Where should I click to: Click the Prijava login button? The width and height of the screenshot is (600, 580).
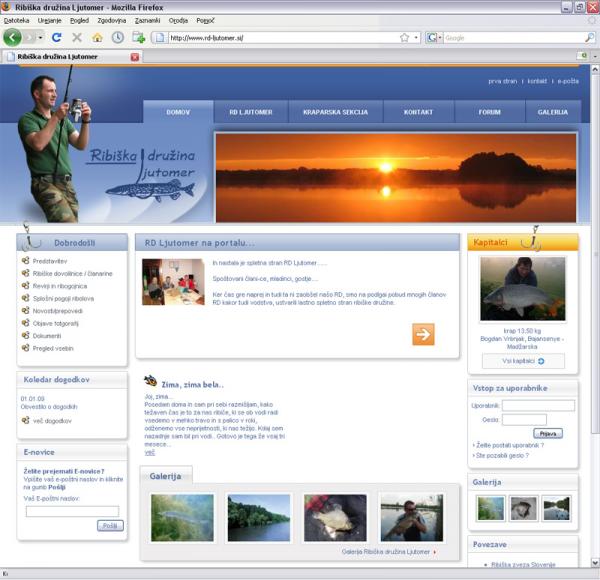coord(547,434)
